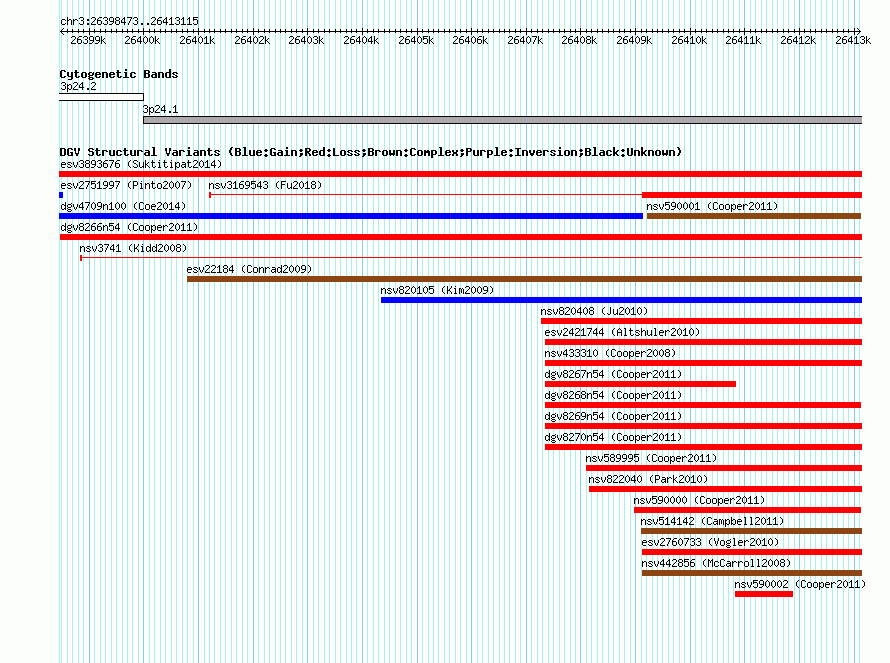Click the thin red nsv3741 line
The height and width of the screenshot is (663, 890).
click(x=471, y=258)
